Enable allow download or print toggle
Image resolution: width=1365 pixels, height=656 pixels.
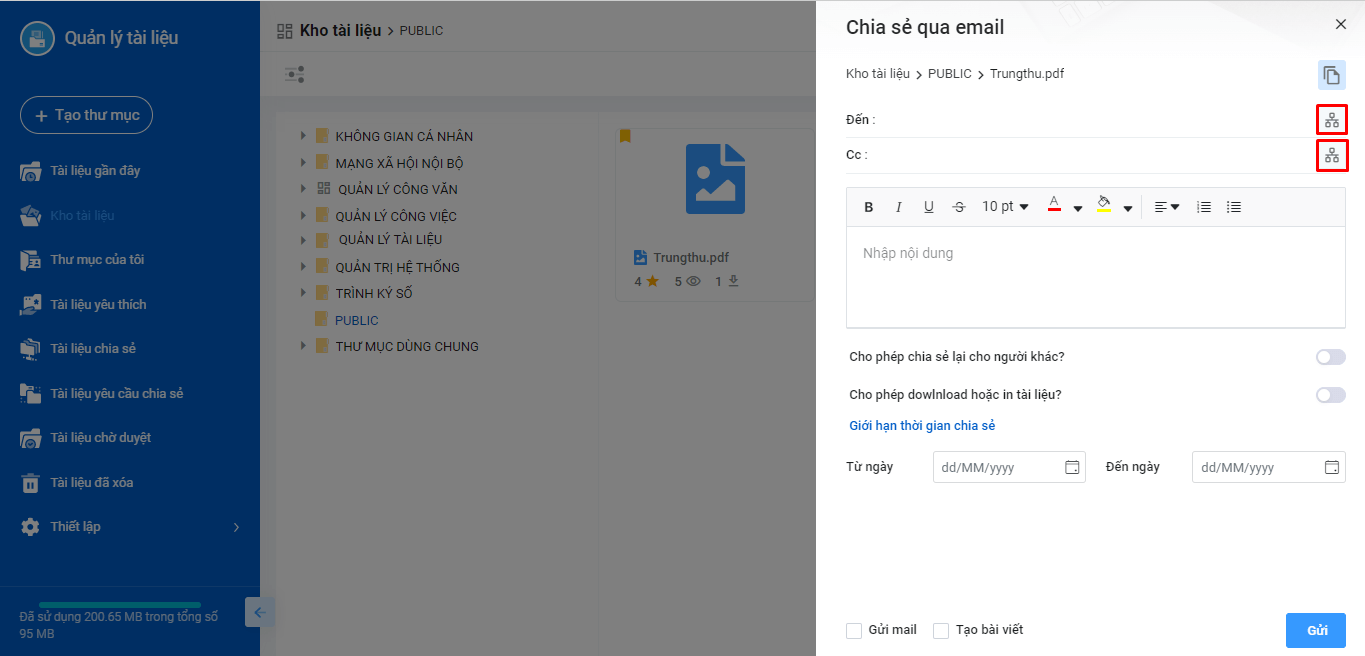pyautogui.click(x=1330, y=395)
